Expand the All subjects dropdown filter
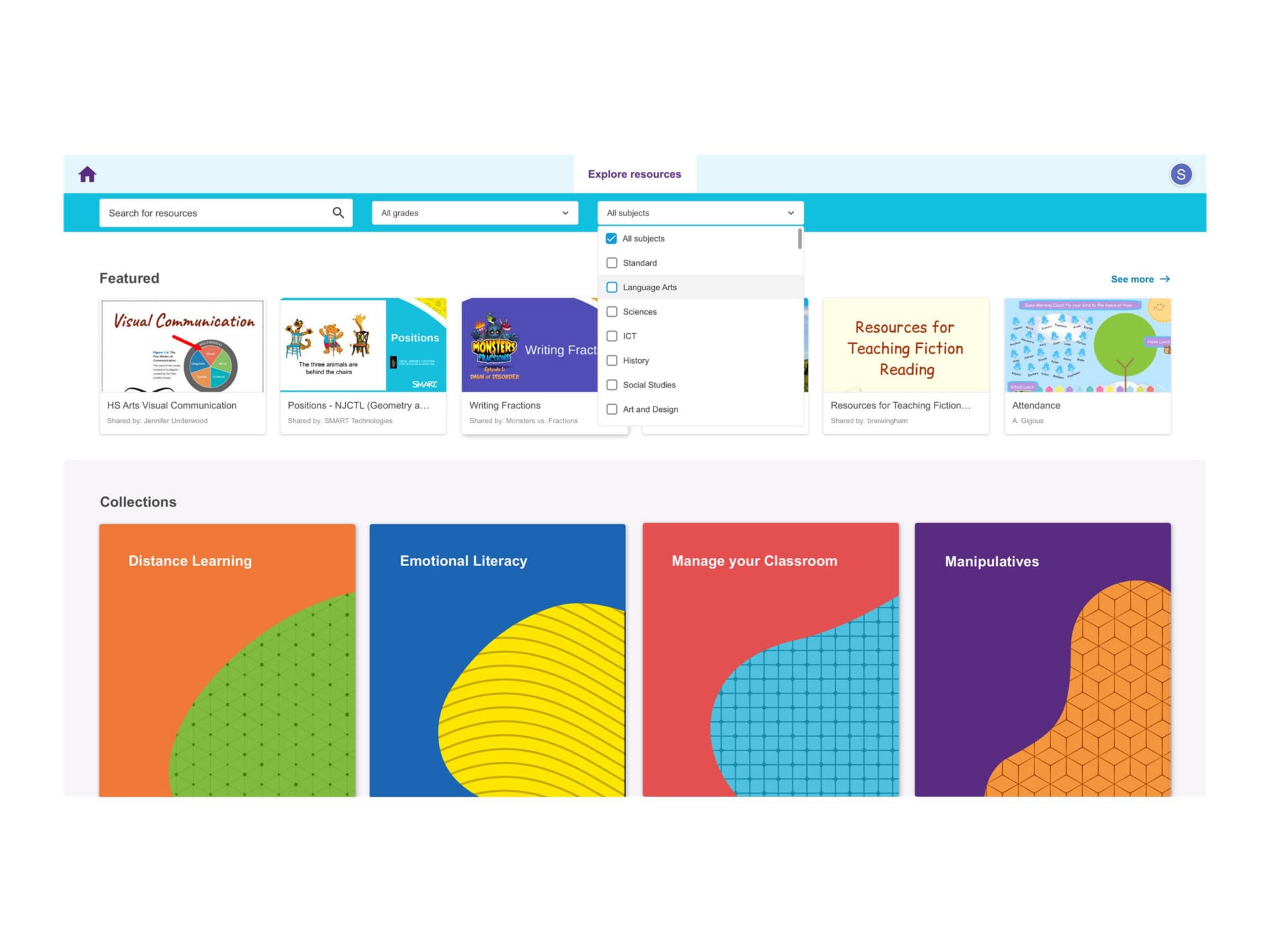Viewport: 1270px width, 952px height. (699, 212)
